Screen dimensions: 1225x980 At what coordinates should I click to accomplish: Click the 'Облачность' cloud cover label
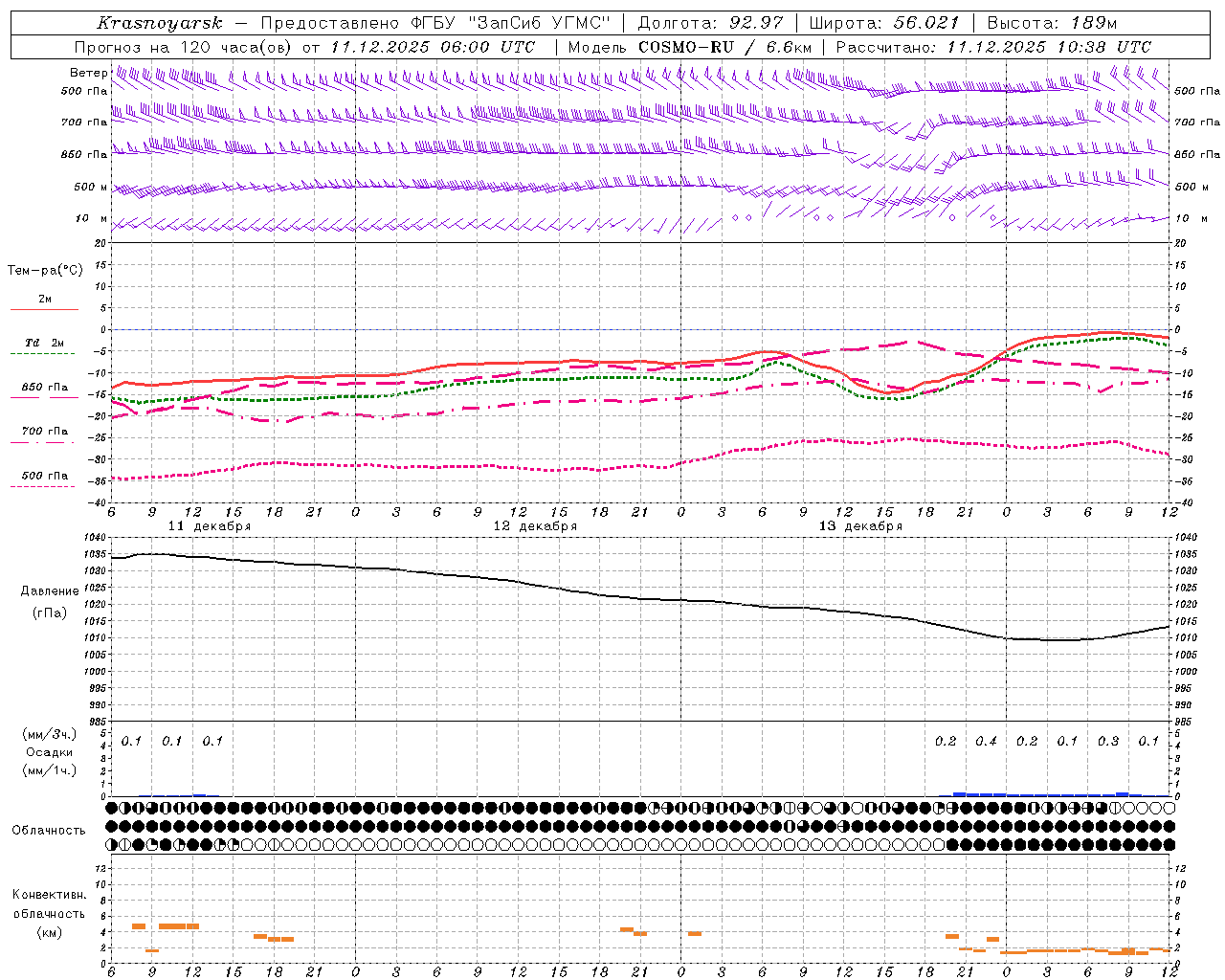[49, 831]
